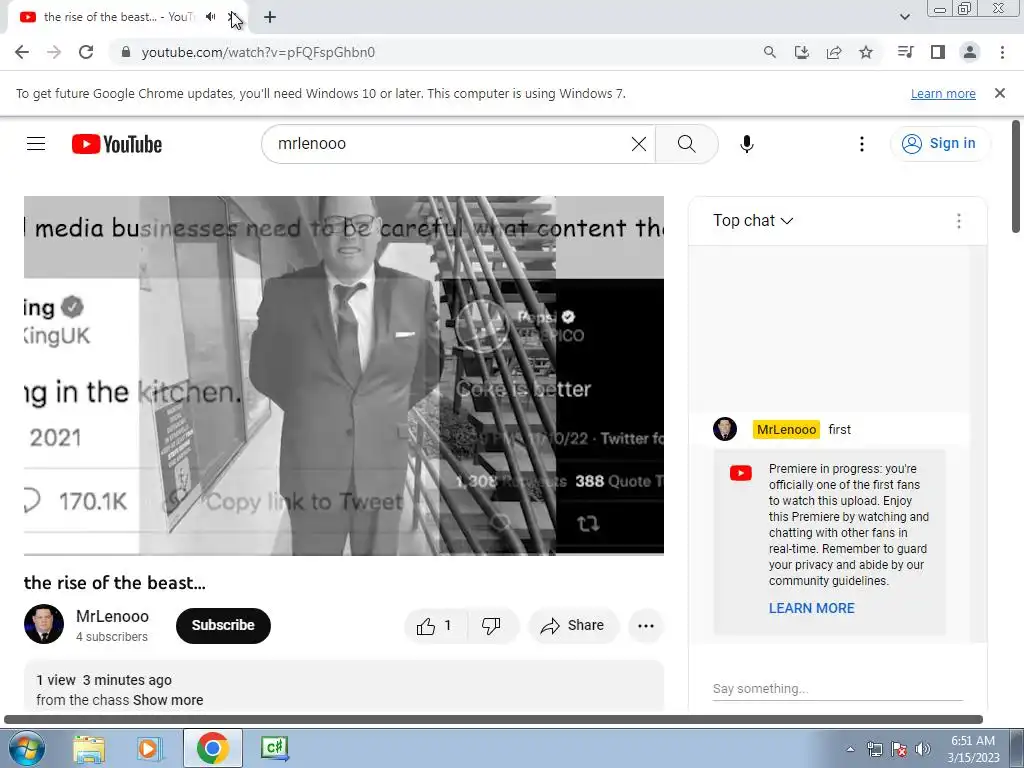Screen dimensions: 1024x768
Task: Show hidden system tray icons
Action: tap(850, 749)
